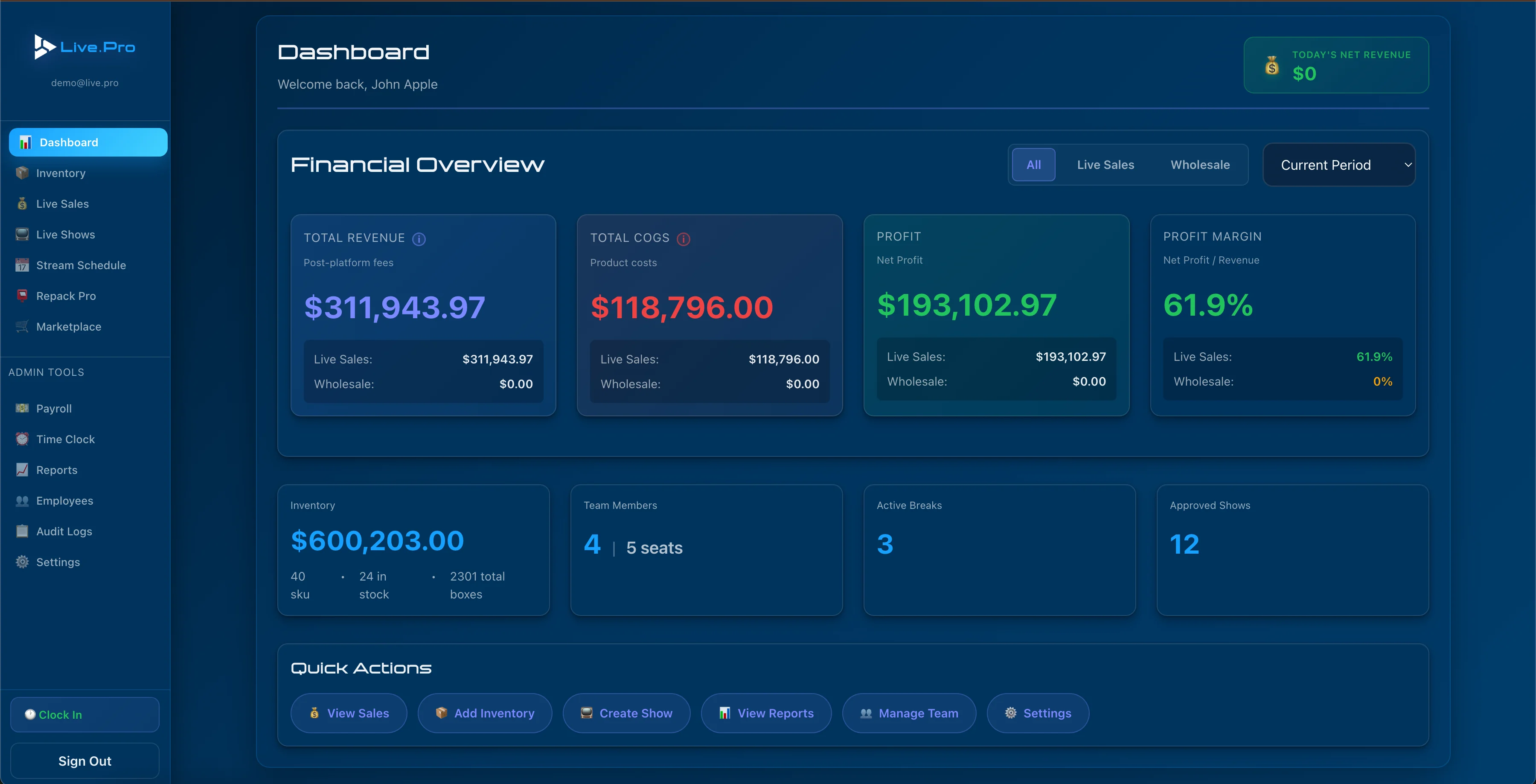Open the Marketplace from the sidebar
The width and height of the screenshot is (1536, 784).
click(69, 327)
